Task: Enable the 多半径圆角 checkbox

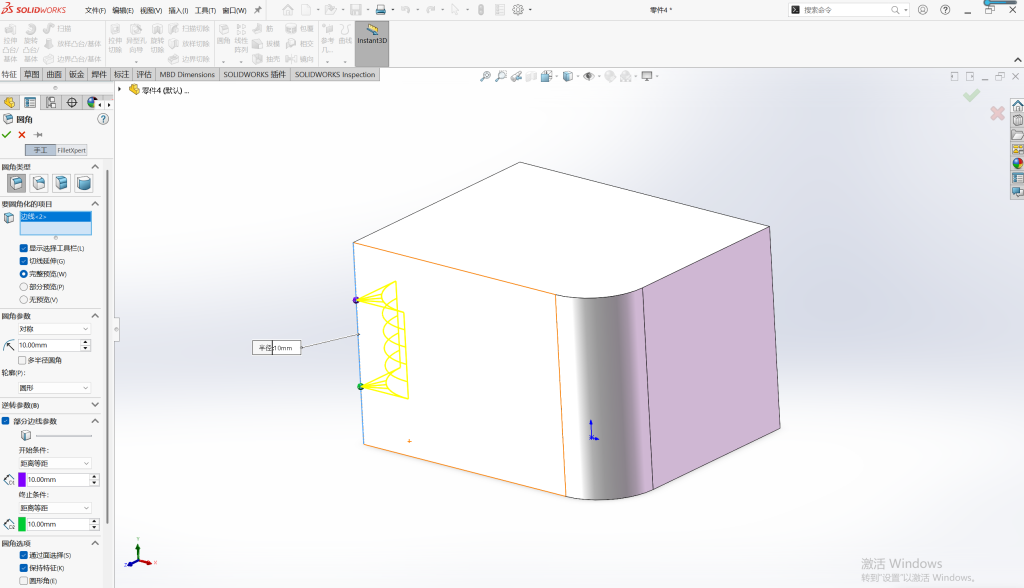Action: coord(22,360)
